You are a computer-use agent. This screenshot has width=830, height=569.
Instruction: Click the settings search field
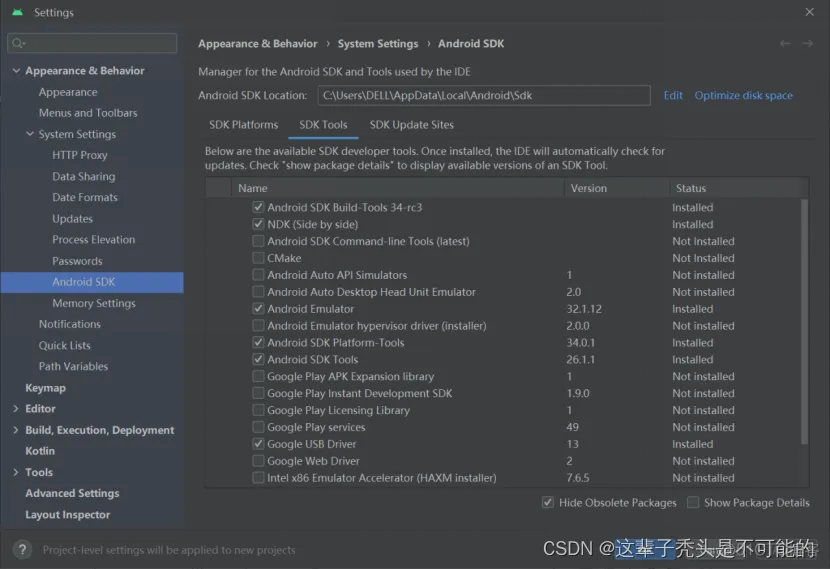coord(92,43)
